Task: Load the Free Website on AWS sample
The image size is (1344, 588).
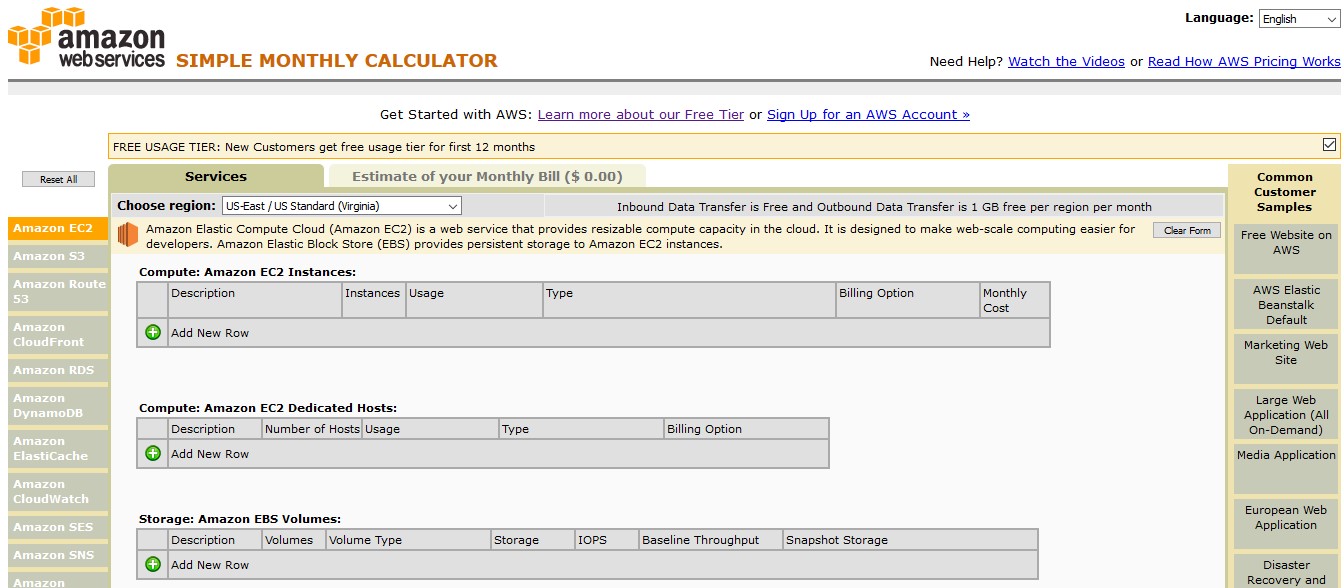Action: [1286, 249]
